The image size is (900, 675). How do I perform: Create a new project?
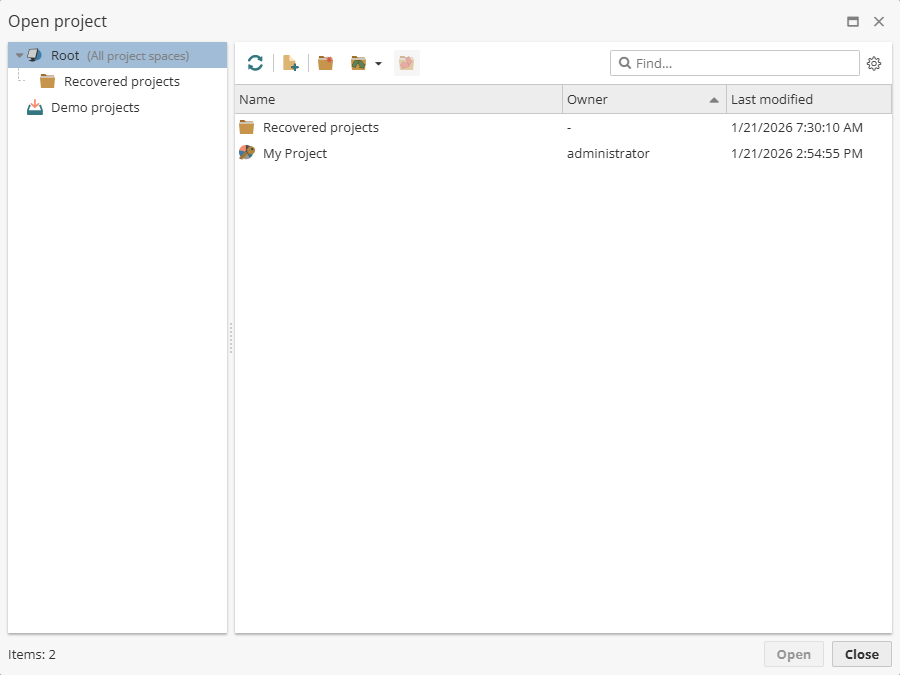pyautogui.click(x=290, y=62)
